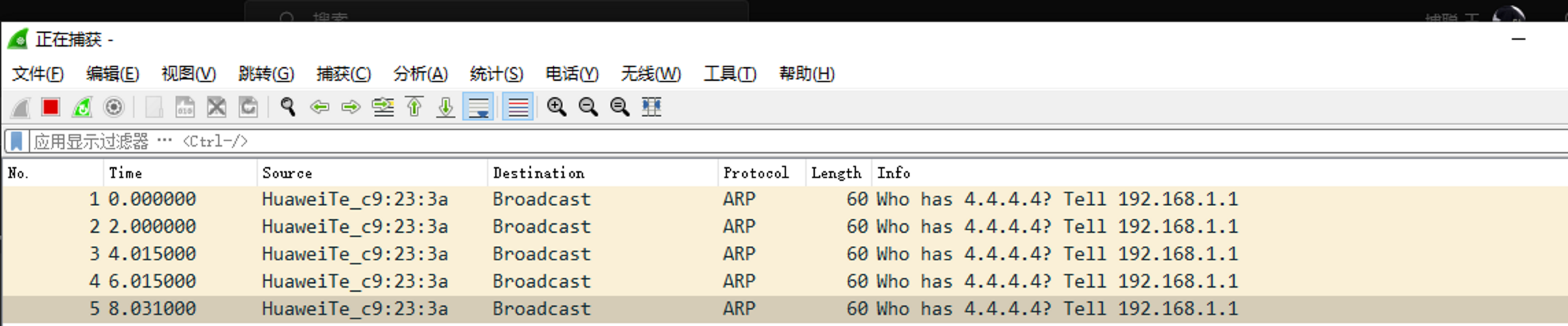Sort by the Info column header

(x=1220, y=173)
